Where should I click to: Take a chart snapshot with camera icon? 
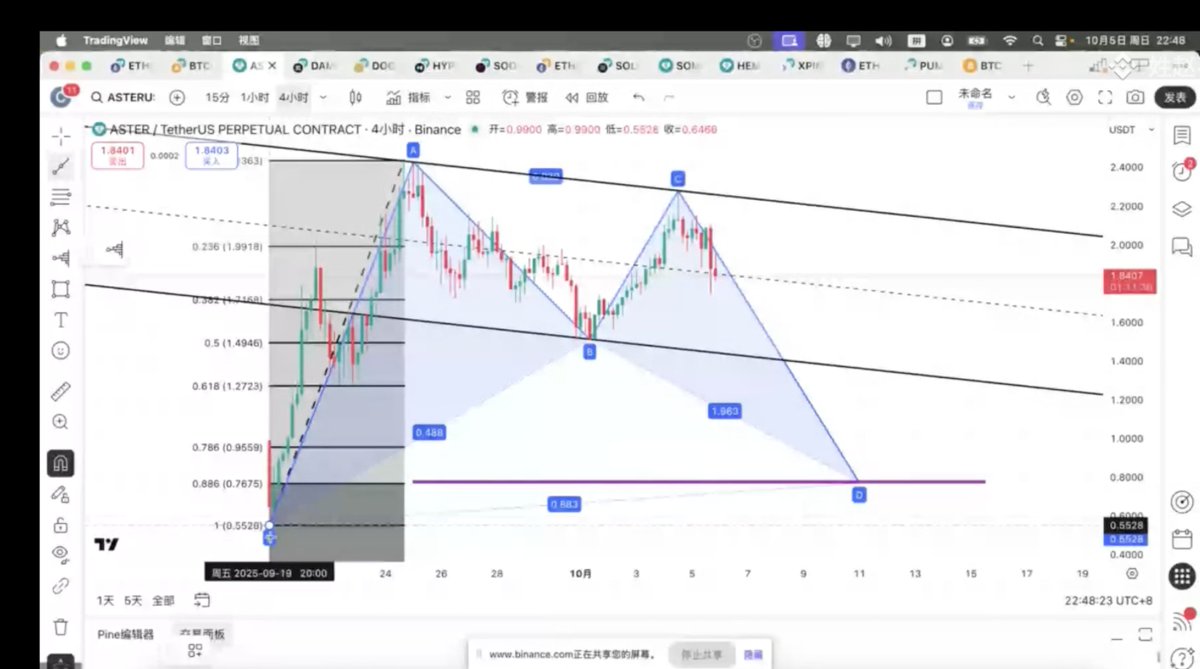[1135, 97]
